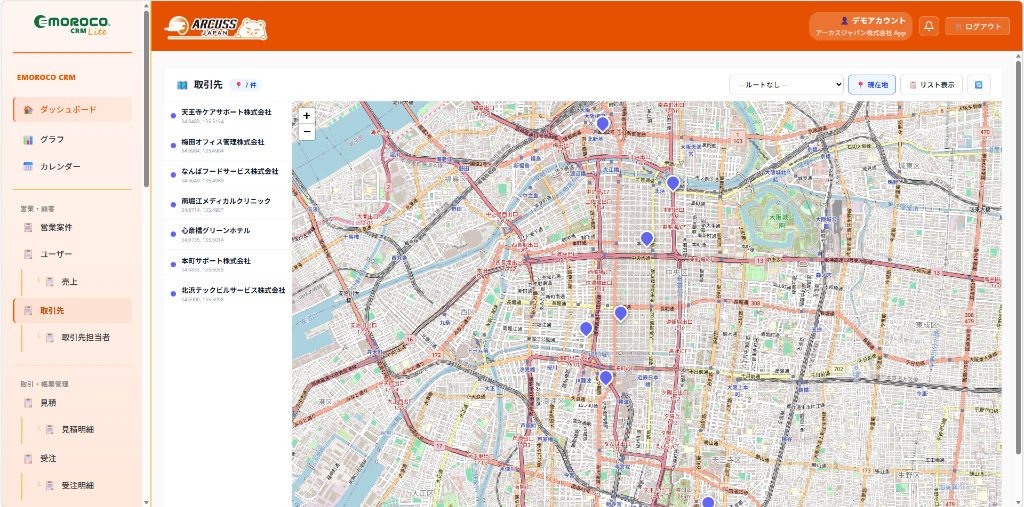Viewport: 1024px width, 507px height.
Task: Select 取引先 in the sidebar
Action: tap(72, 310)
